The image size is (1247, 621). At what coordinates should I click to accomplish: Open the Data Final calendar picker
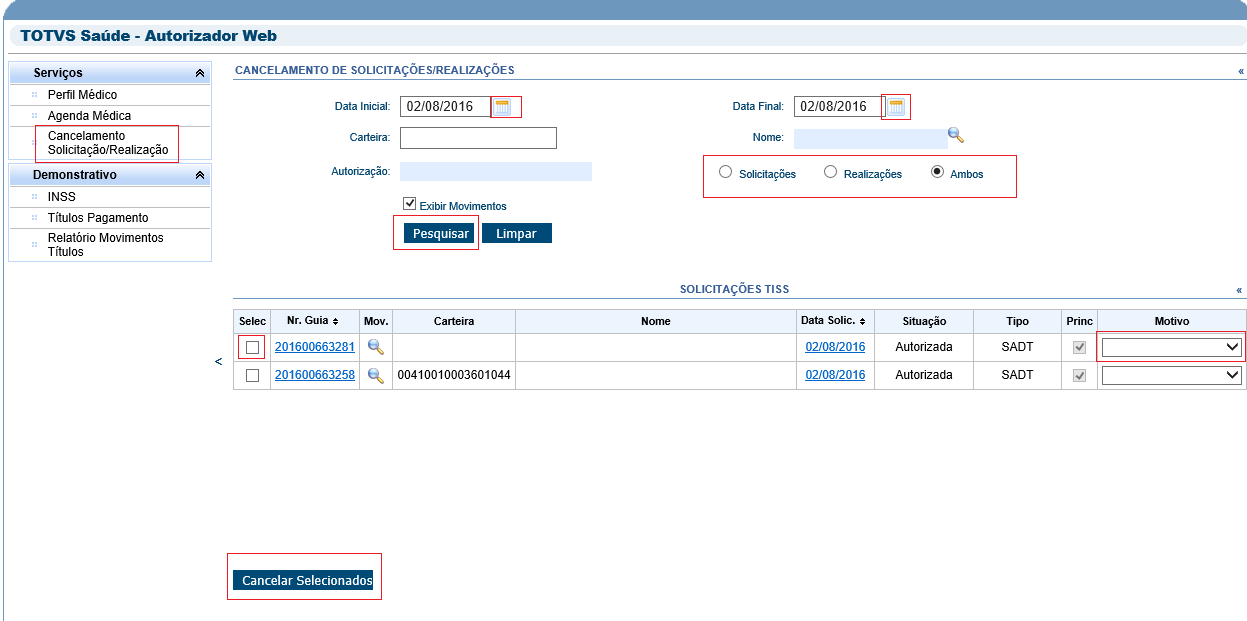coord(896,107)
